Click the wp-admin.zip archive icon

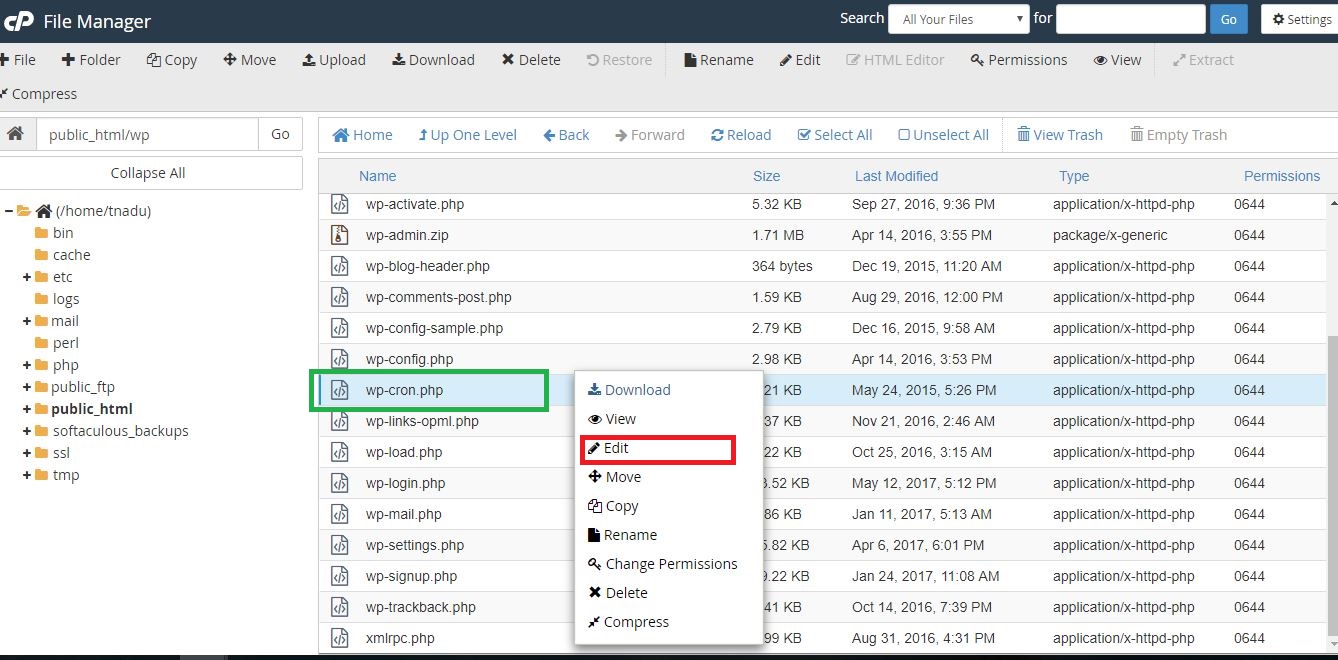[x=340, y=235]
